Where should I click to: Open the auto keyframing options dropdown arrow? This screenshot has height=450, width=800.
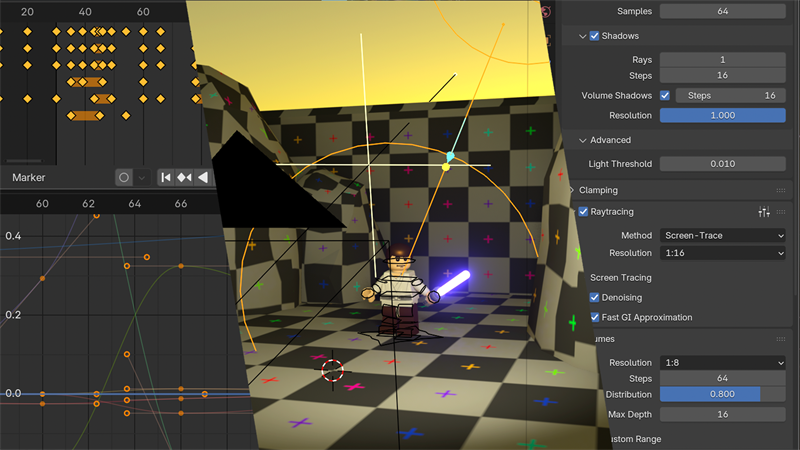142,177
